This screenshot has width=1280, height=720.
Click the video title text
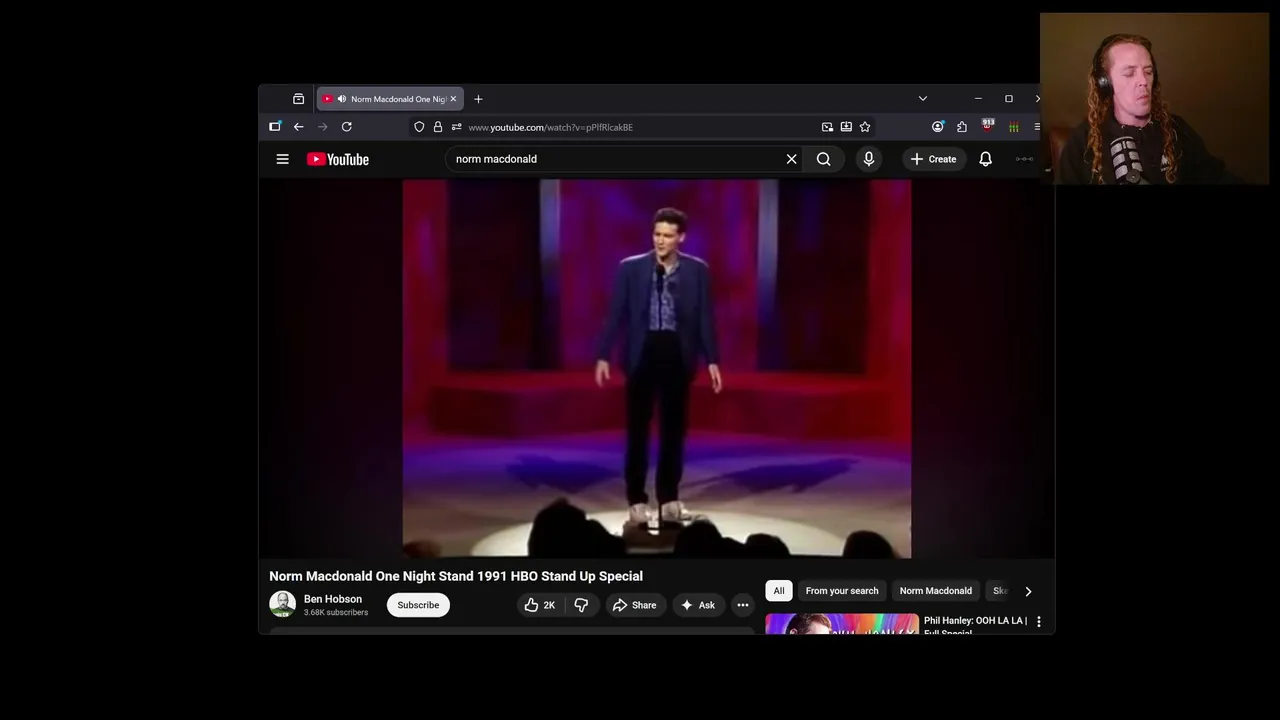pos(456,576)
